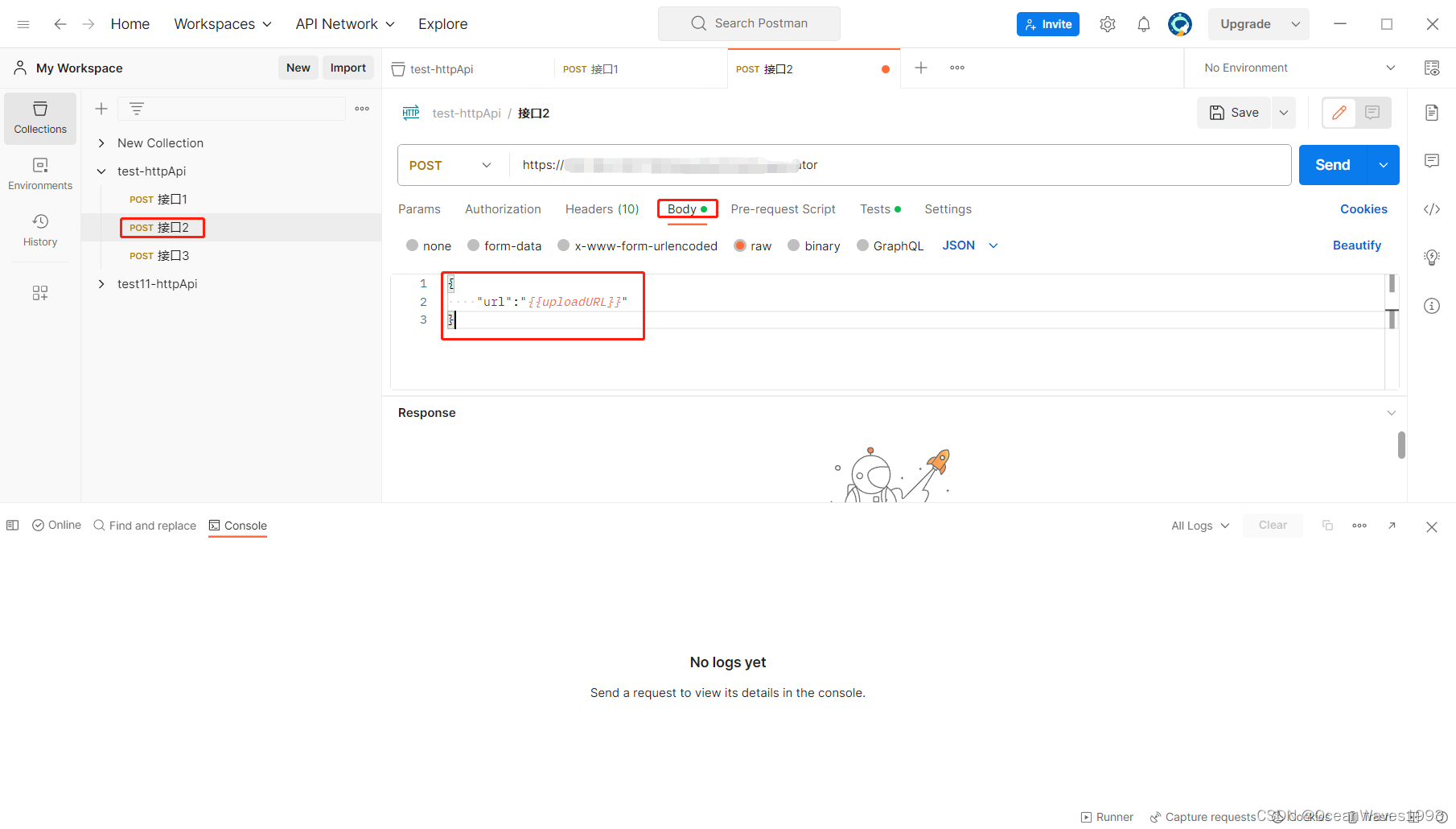Open the Upgrade dropdown arrow
This screenshot has height=829, width=1456.
pyautogui.click(x=1296, y=24)
